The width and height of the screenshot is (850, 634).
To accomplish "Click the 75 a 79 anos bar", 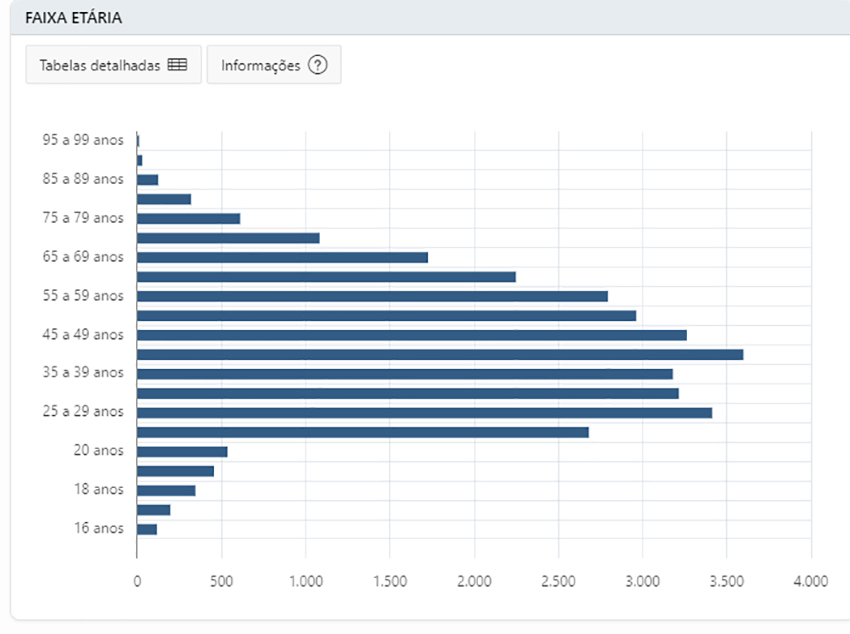I will pos(188,218).
